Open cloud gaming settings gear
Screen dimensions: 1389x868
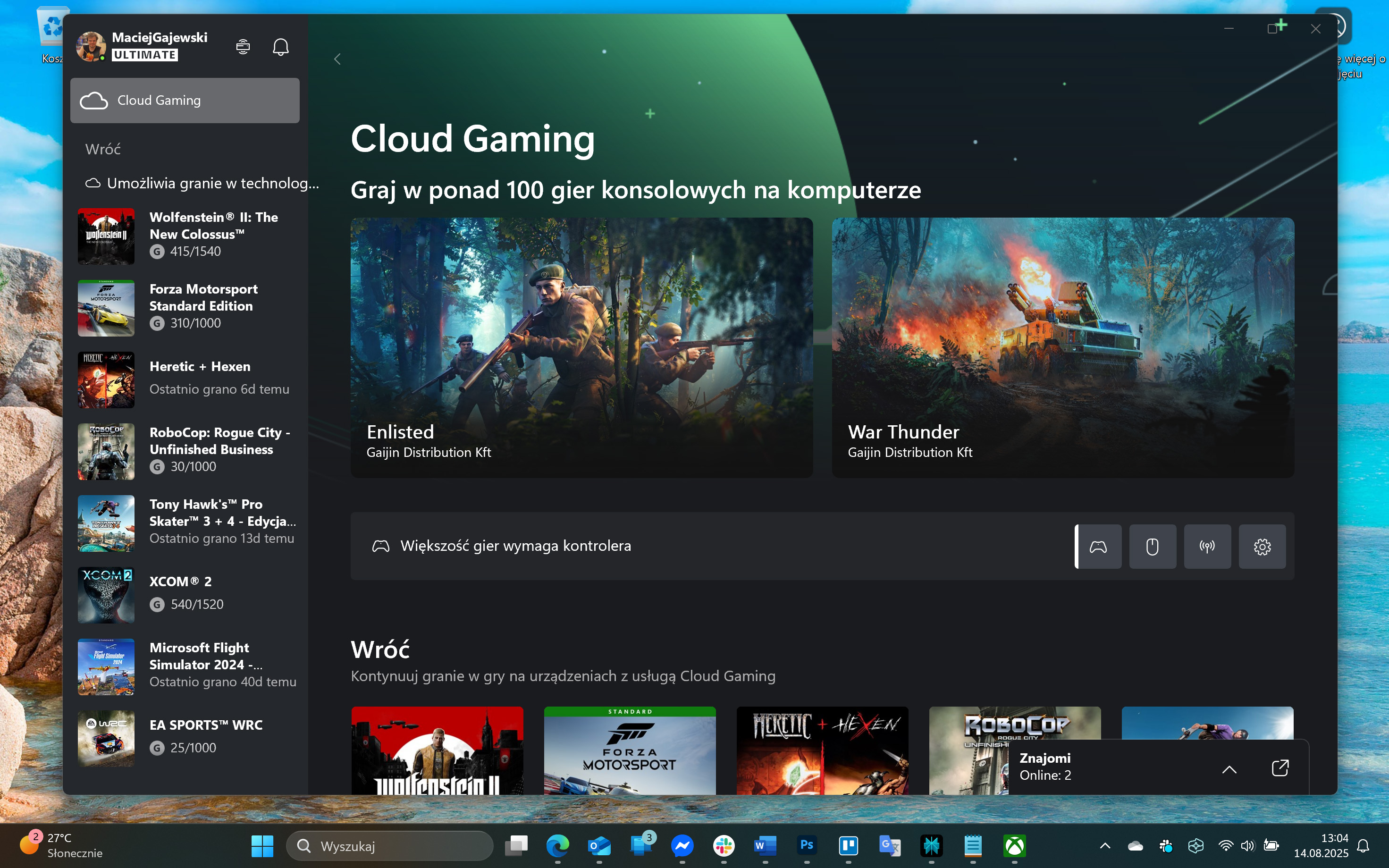tap(1262, 546)
